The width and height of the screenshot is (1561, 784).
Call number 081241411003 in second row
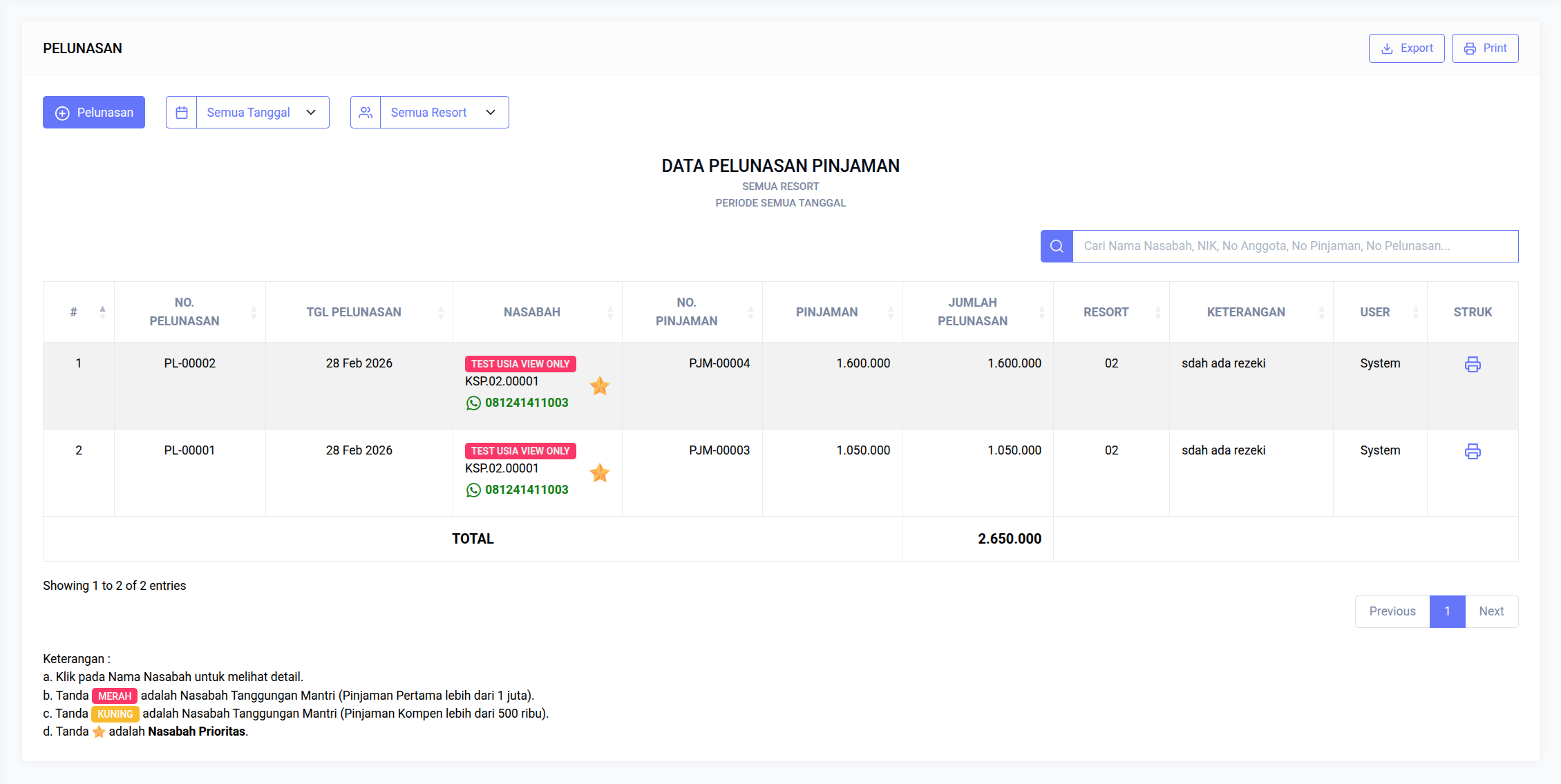click(527, 489)
